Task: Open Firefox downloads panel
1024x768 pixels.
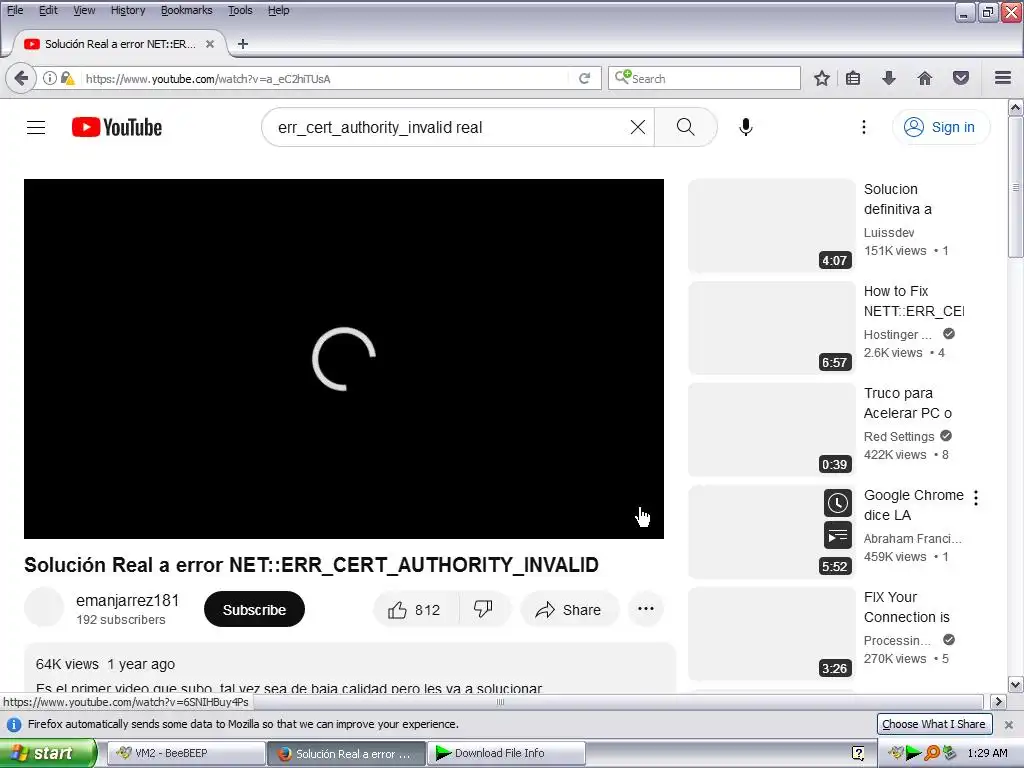Action: pos(889,78)
